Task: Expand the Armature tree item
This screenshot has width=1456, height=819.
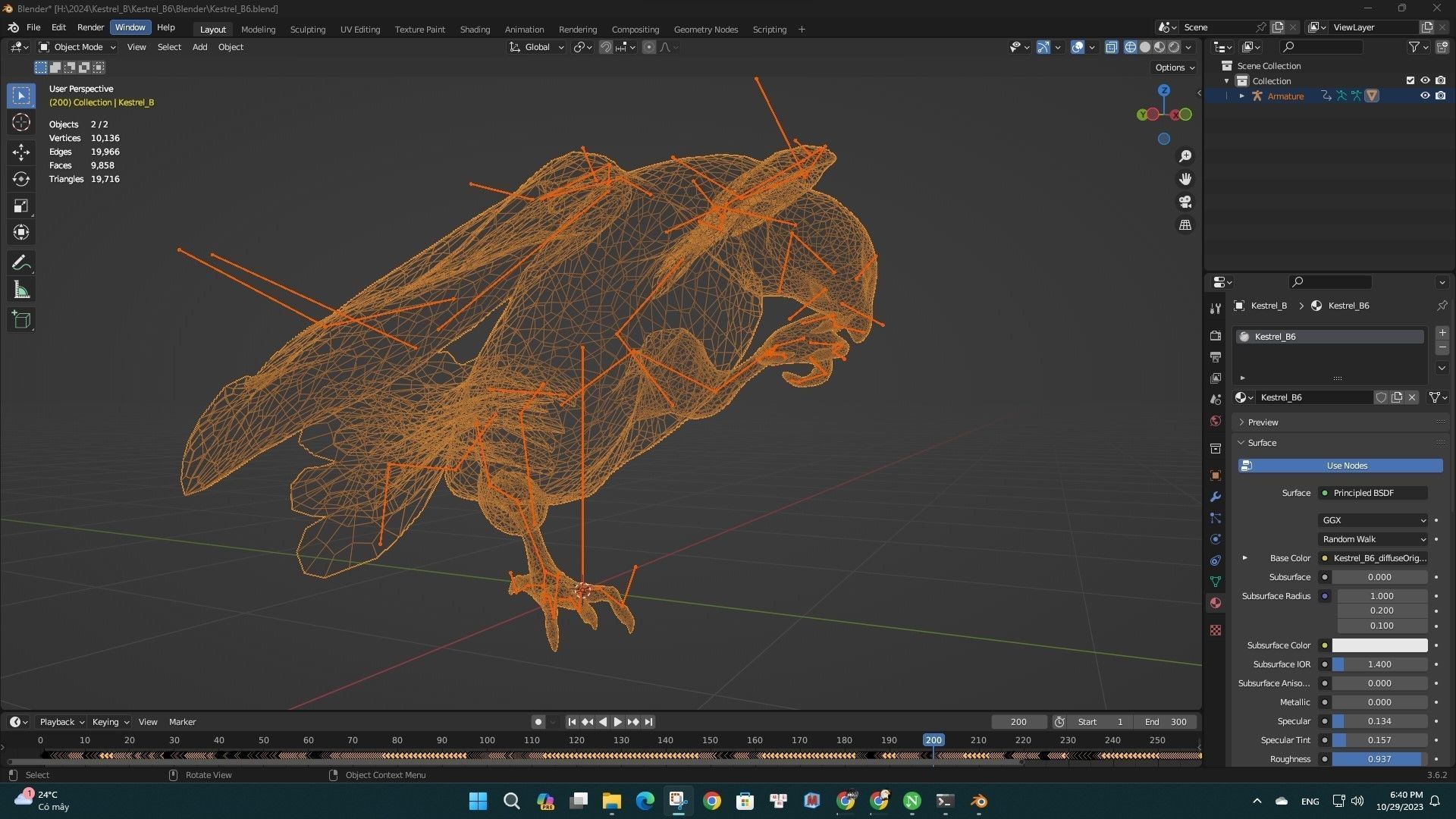Action: pyautogui.click(x=1241, y=96)
